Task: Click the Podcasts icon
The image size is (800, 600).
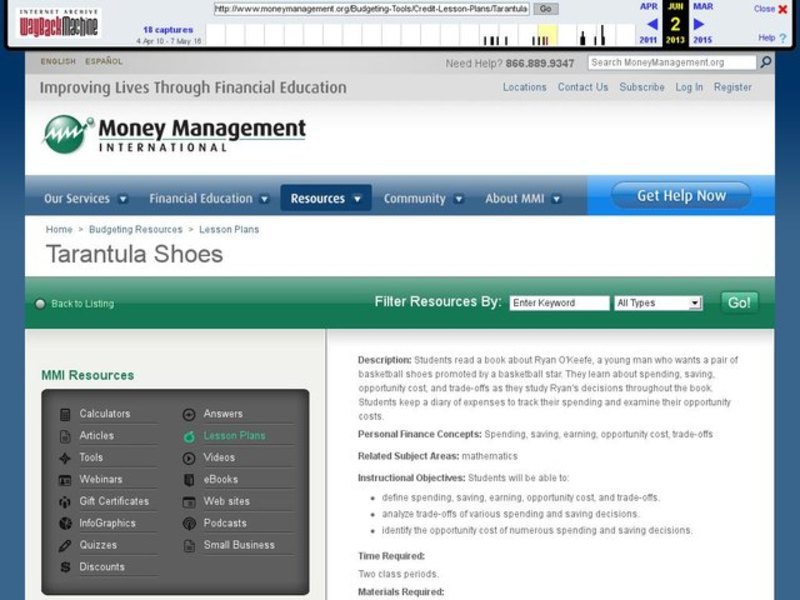Action: [189, 523]
